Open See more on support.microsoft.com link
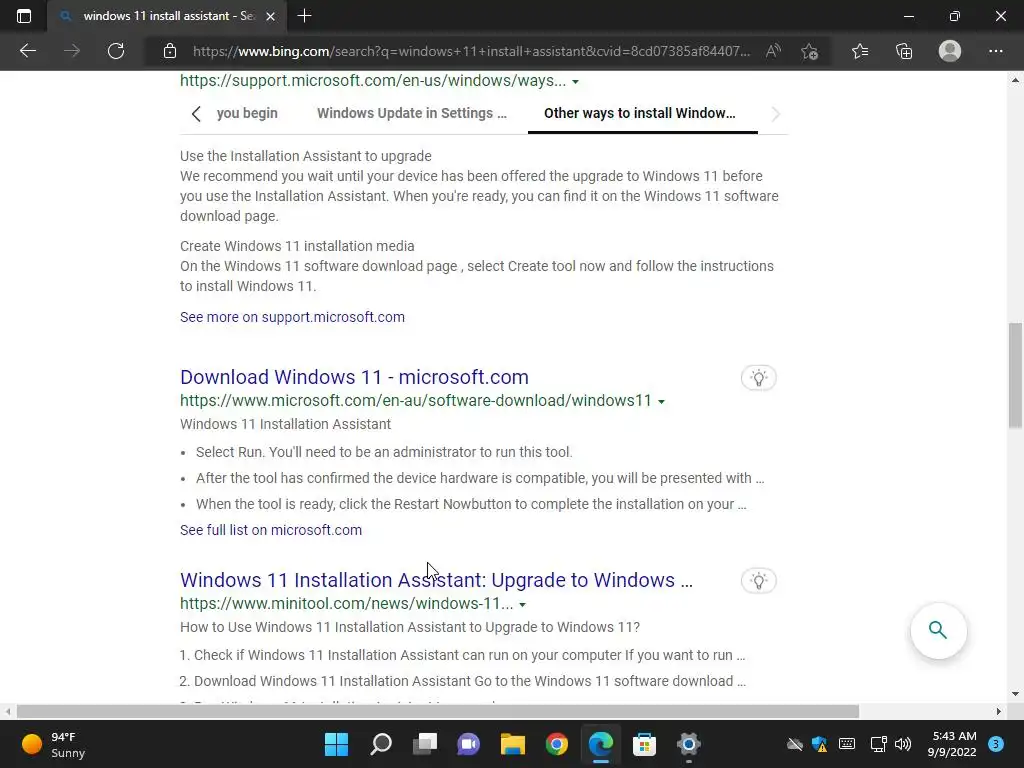 coord(292,317)
